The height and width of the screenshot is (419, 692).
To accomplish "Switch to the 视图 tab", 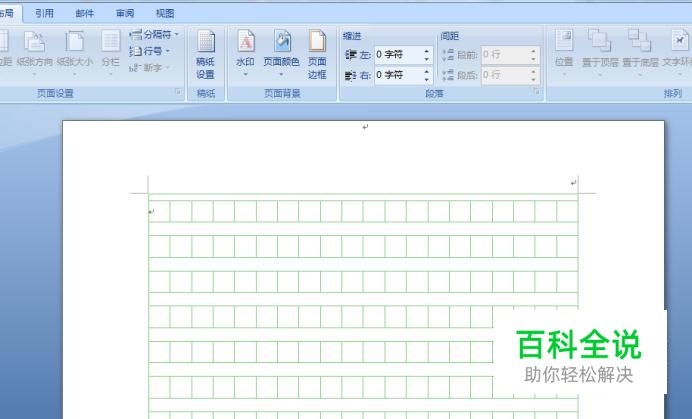I will point(165,13).
